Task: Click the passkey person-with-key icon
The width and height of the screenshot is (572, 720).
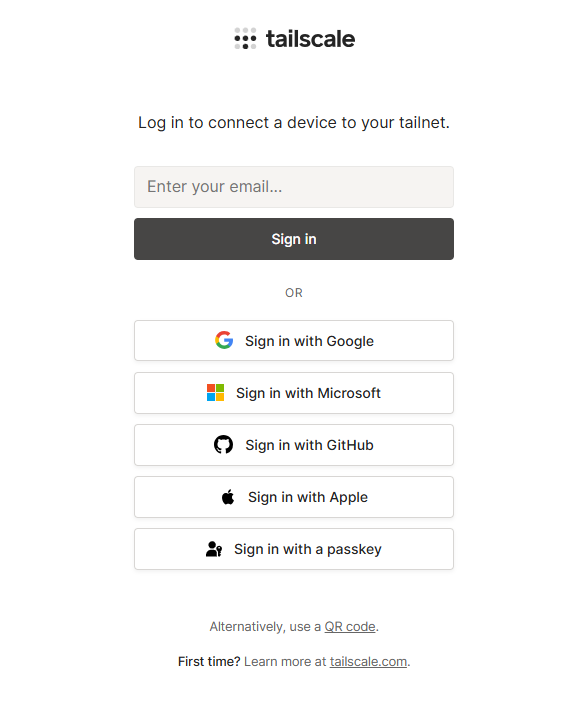Action: pos(214,549)
